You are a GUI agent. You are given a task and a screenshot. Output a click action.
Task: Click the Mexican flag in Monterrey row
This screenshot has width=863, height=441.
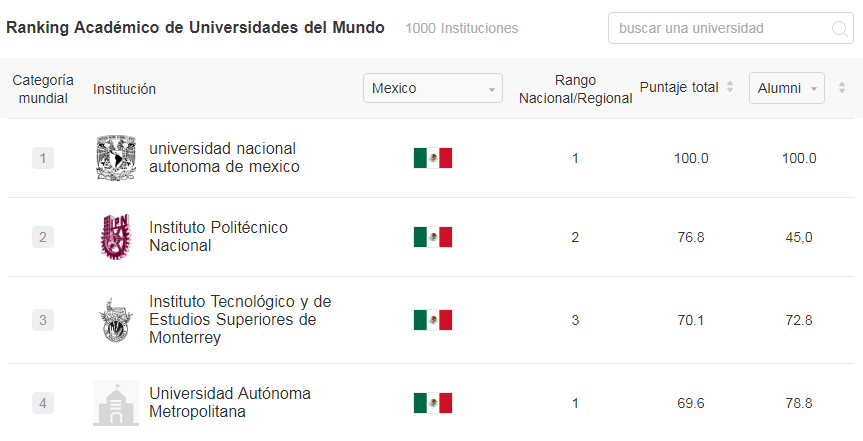[x=433, y=320]
